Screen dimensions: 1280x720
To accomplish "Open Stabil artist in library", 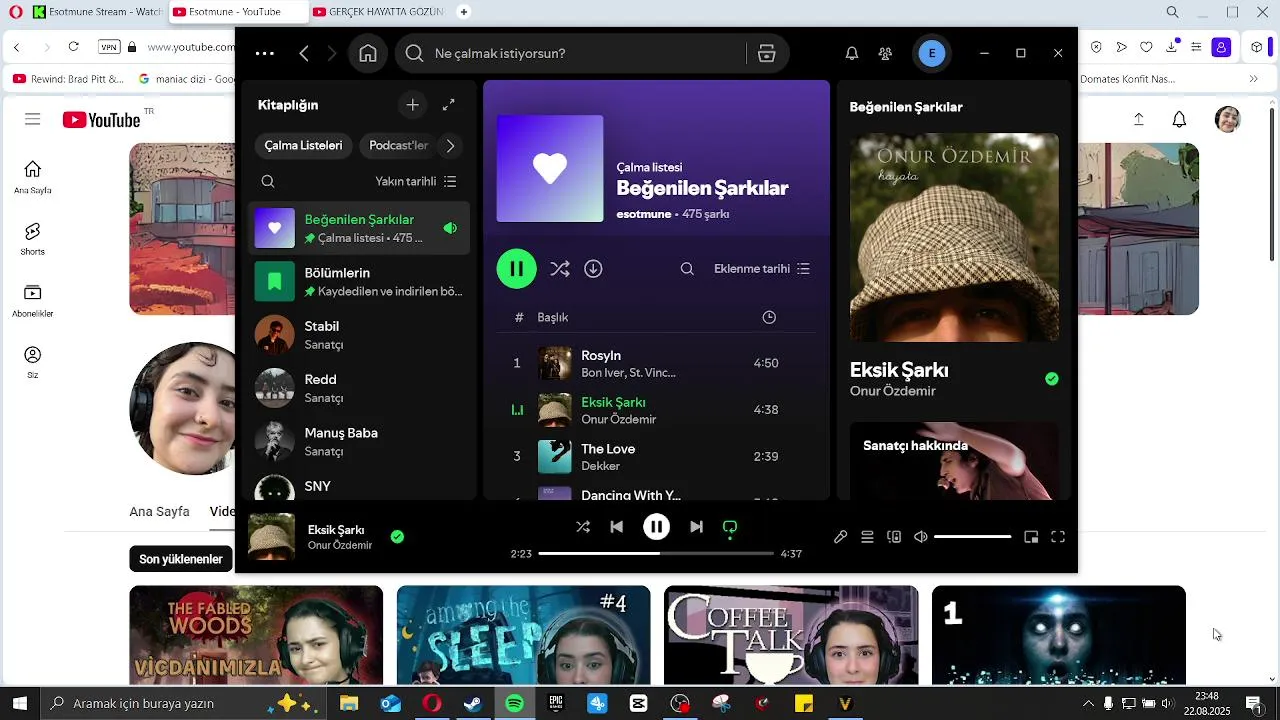I will (359, 335).
